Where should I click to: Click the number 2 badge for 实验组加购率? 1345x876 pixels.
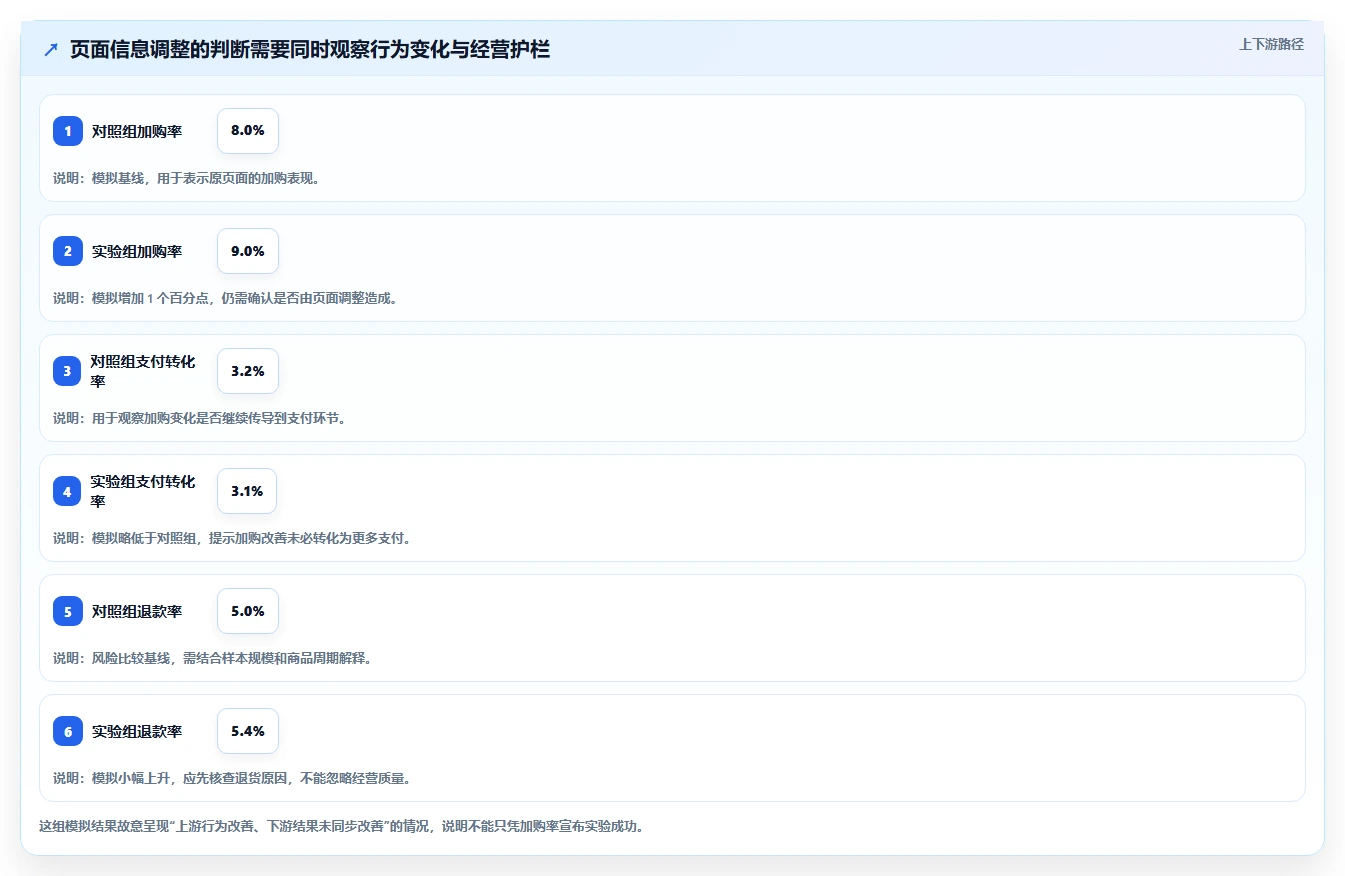68,251
